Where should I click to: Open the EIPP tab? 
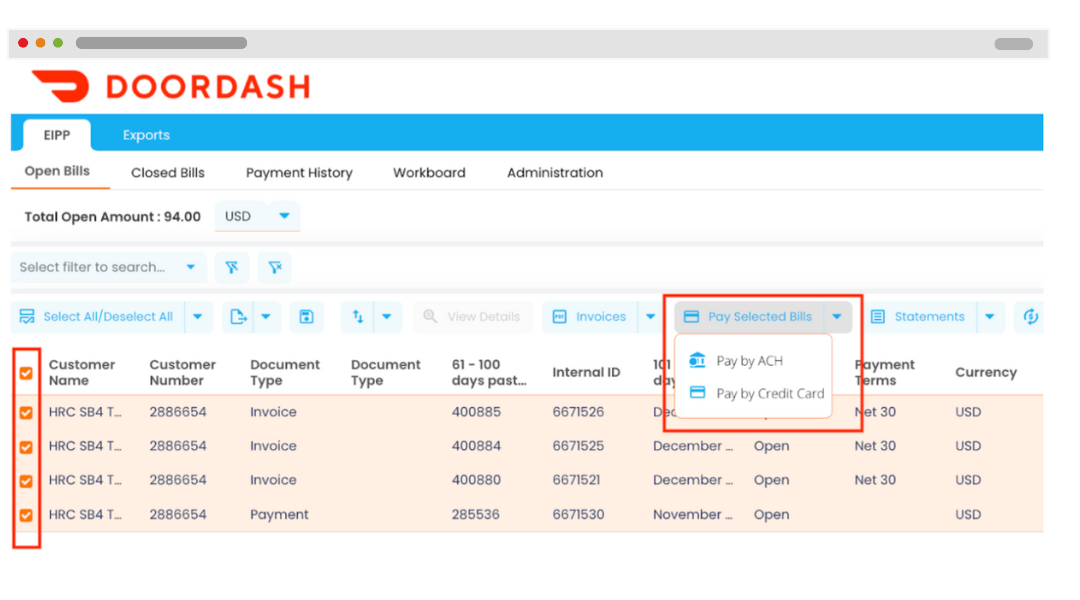pyautogui.click(x=56, y=135)
